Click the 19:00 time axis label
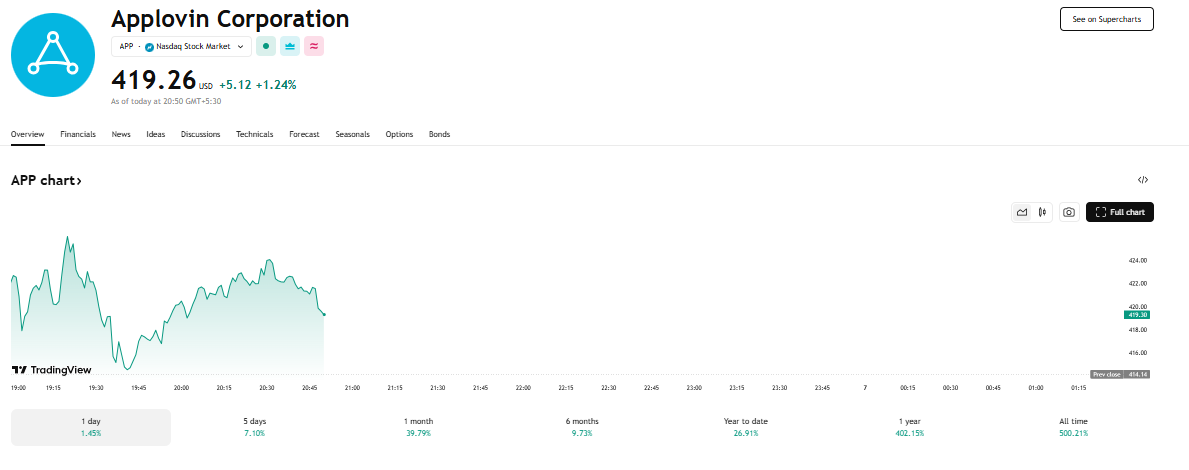The image size is (1189, 470). [x=18, y=387]
